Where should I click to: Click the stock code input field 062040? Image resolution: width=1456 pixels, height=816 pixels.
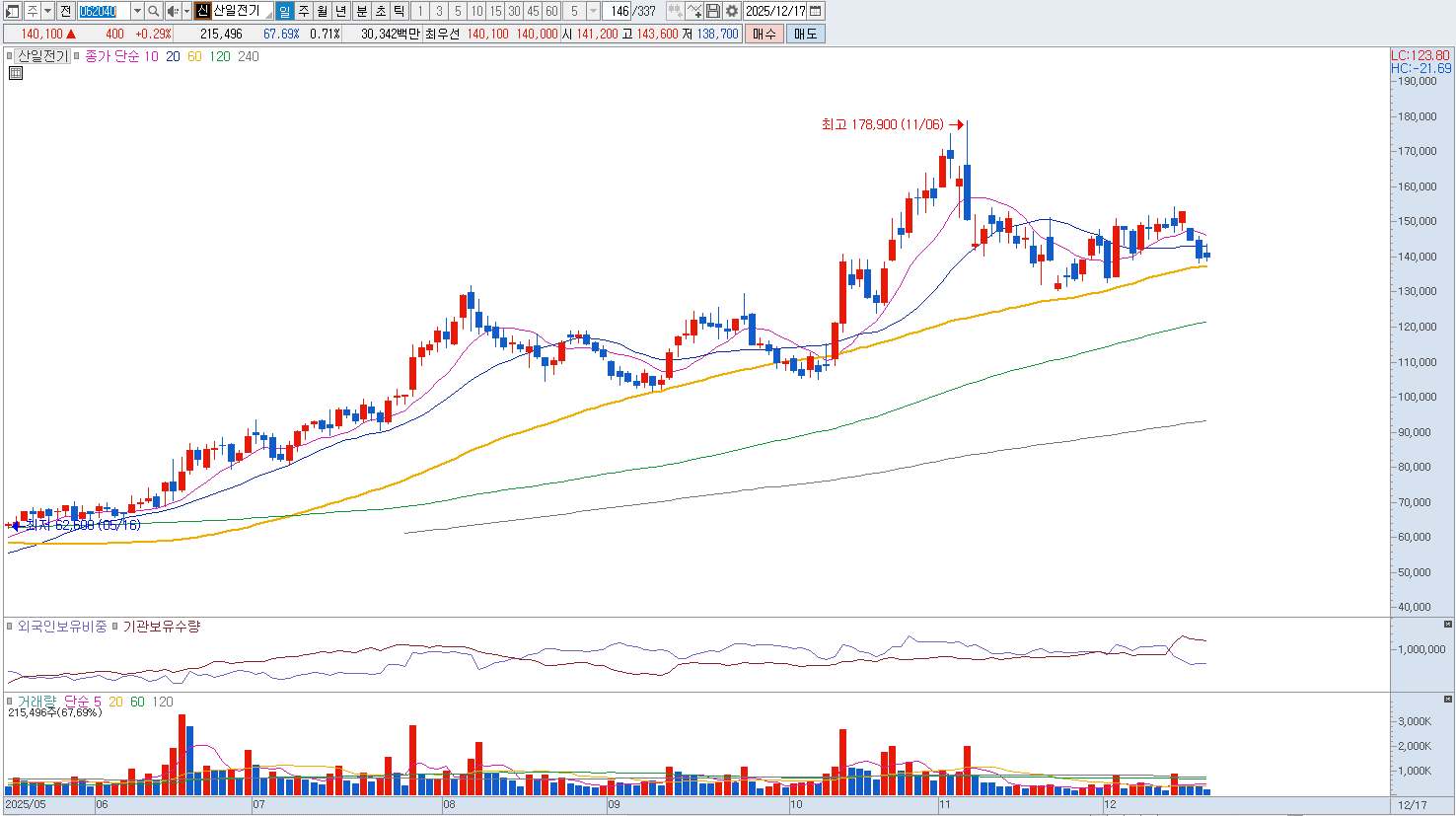pyautogui.click(x=103, y=11)
